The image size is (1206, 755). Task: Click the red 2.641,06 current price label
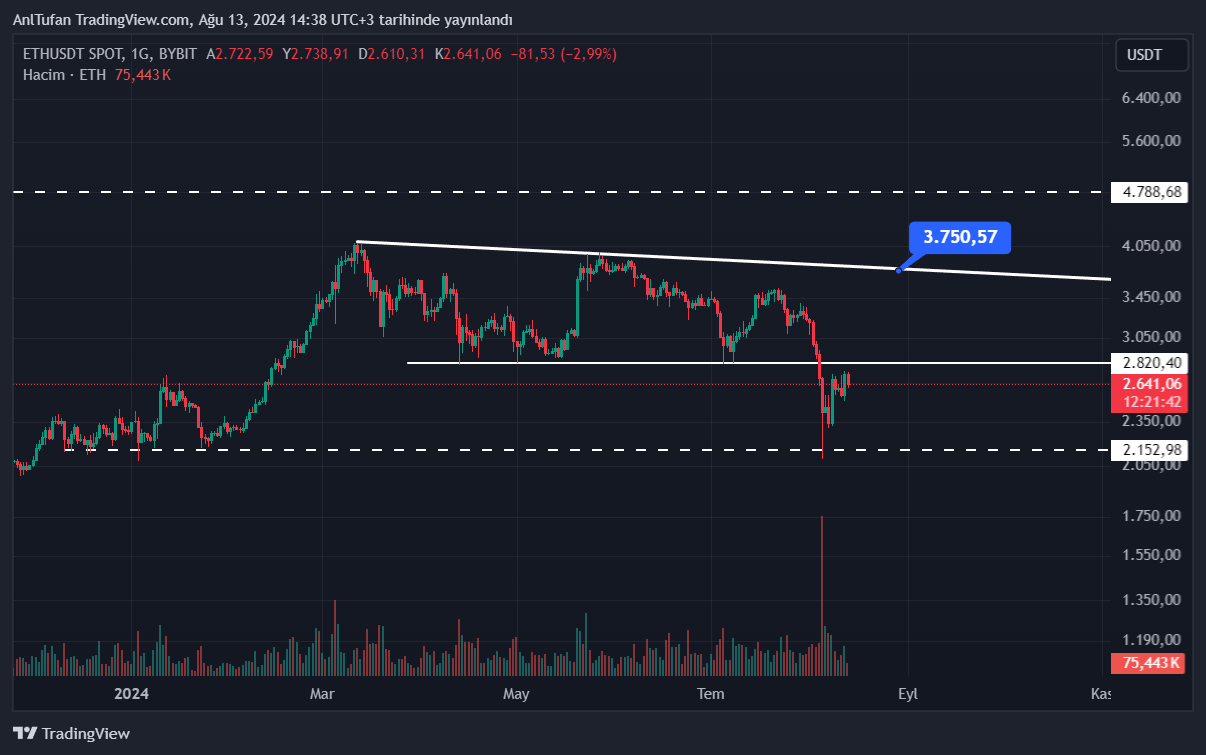point(1152,384)
